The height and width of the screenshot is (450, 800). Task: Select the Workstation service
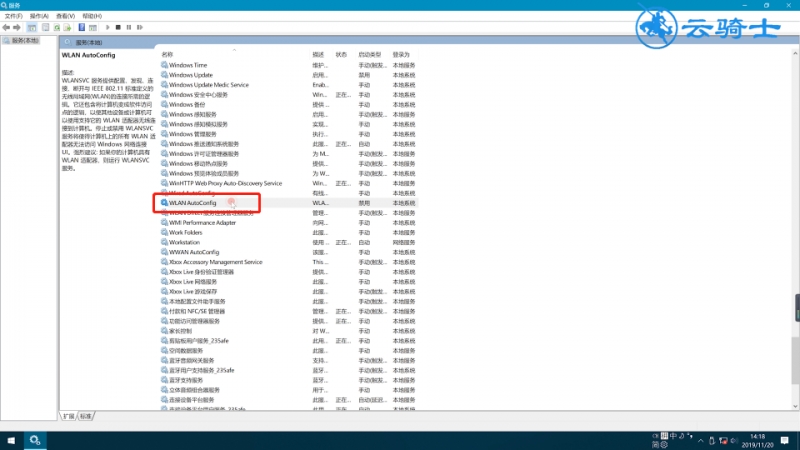point(184,242)
